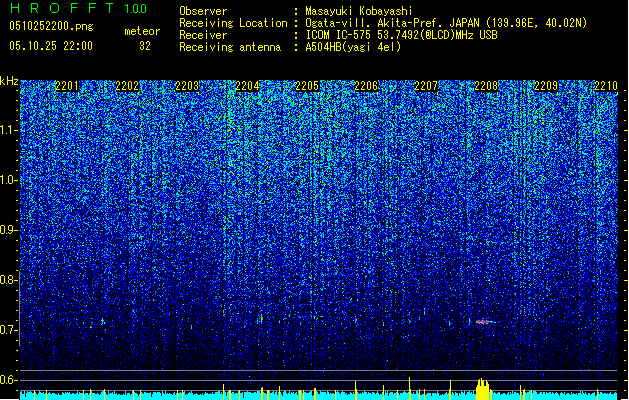Click the 2201 time marker

67,86
